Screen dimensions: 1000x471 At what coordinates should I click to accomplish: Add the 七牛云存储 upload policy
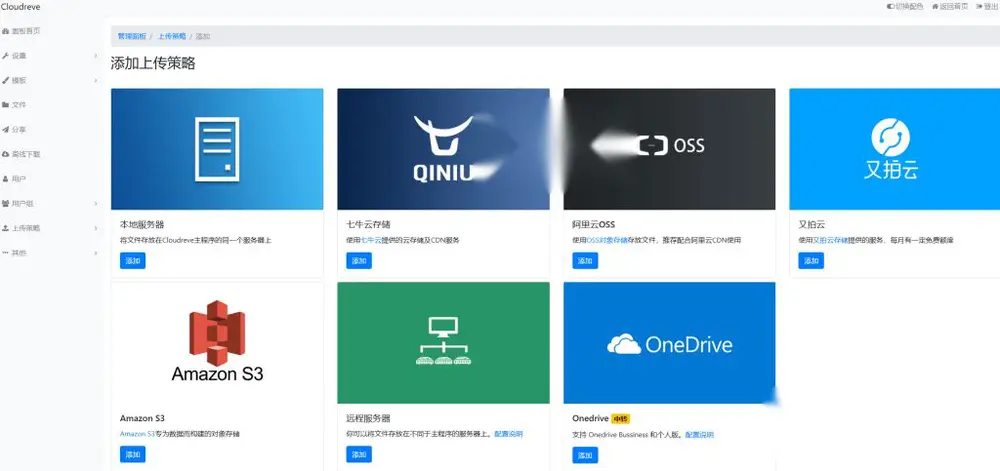pyautogui.click(x=359, y=261)
